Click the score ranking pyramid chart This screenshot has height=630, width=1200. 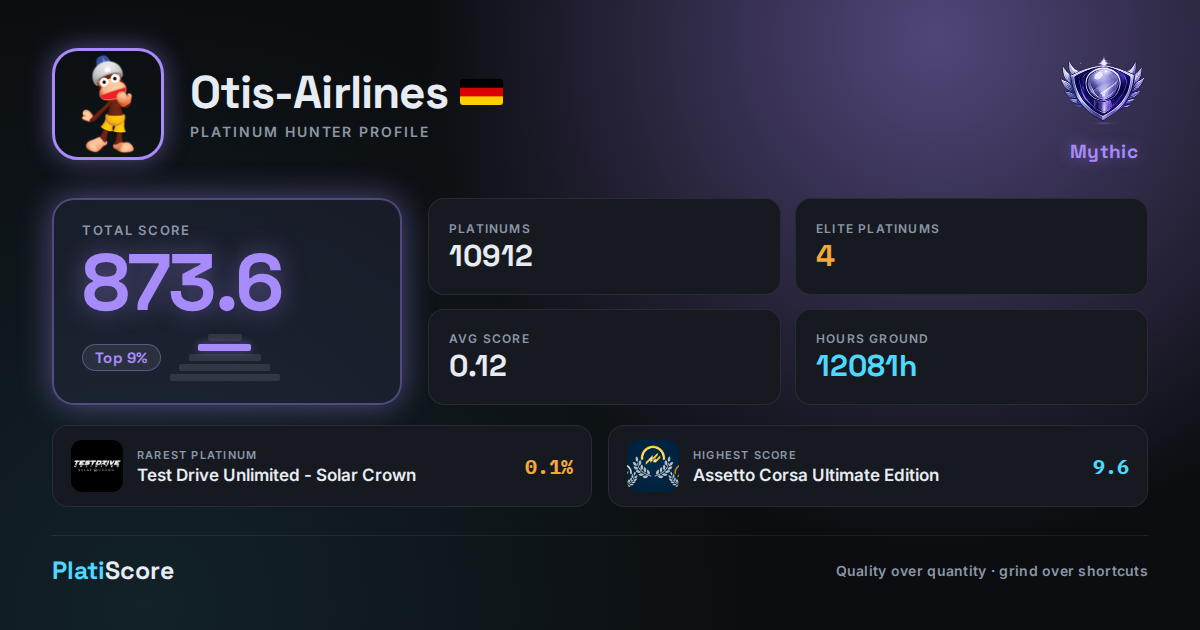click(x=225, y=357)
